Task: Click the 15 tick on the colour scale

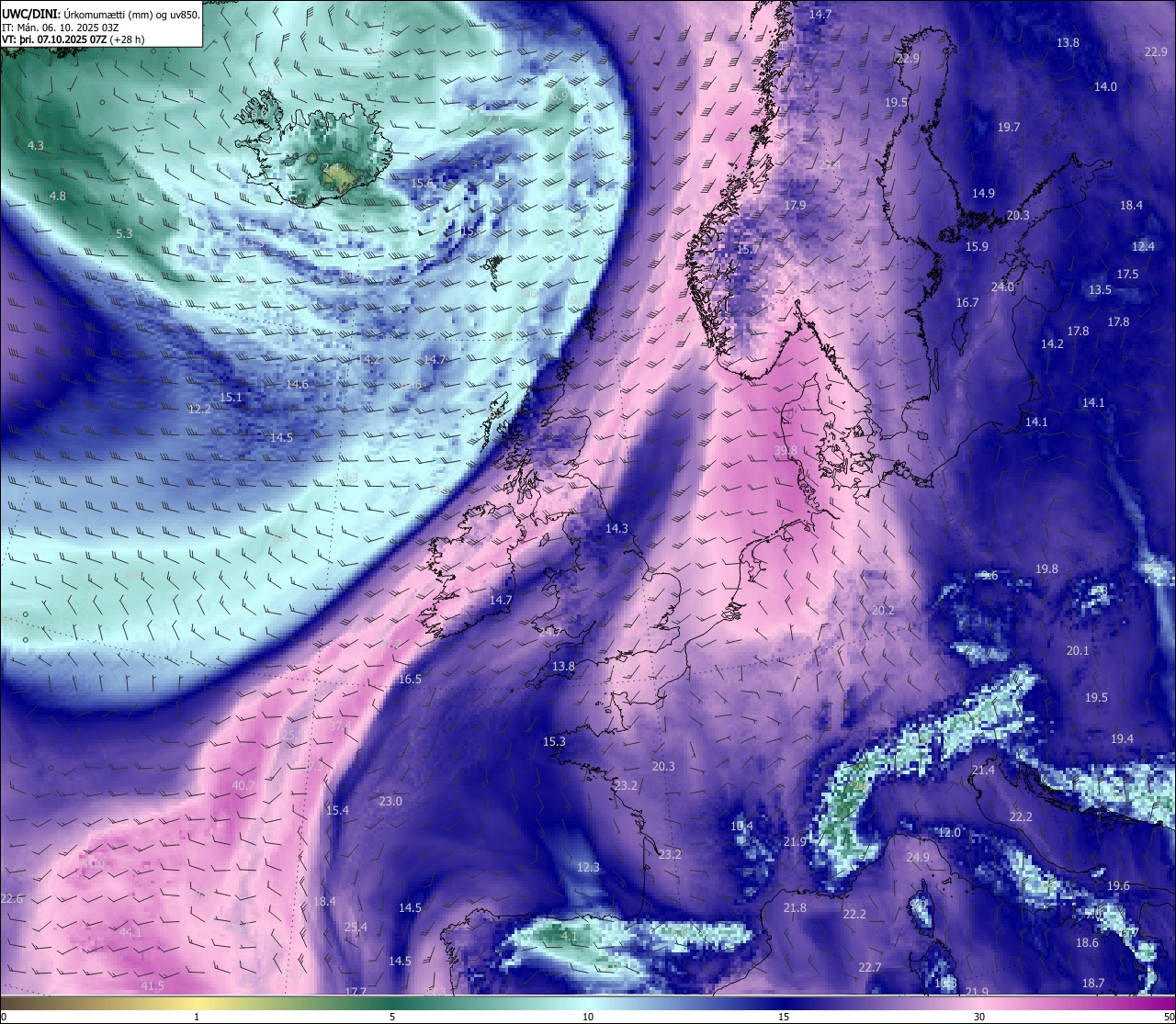Action: click(784, 1017)
